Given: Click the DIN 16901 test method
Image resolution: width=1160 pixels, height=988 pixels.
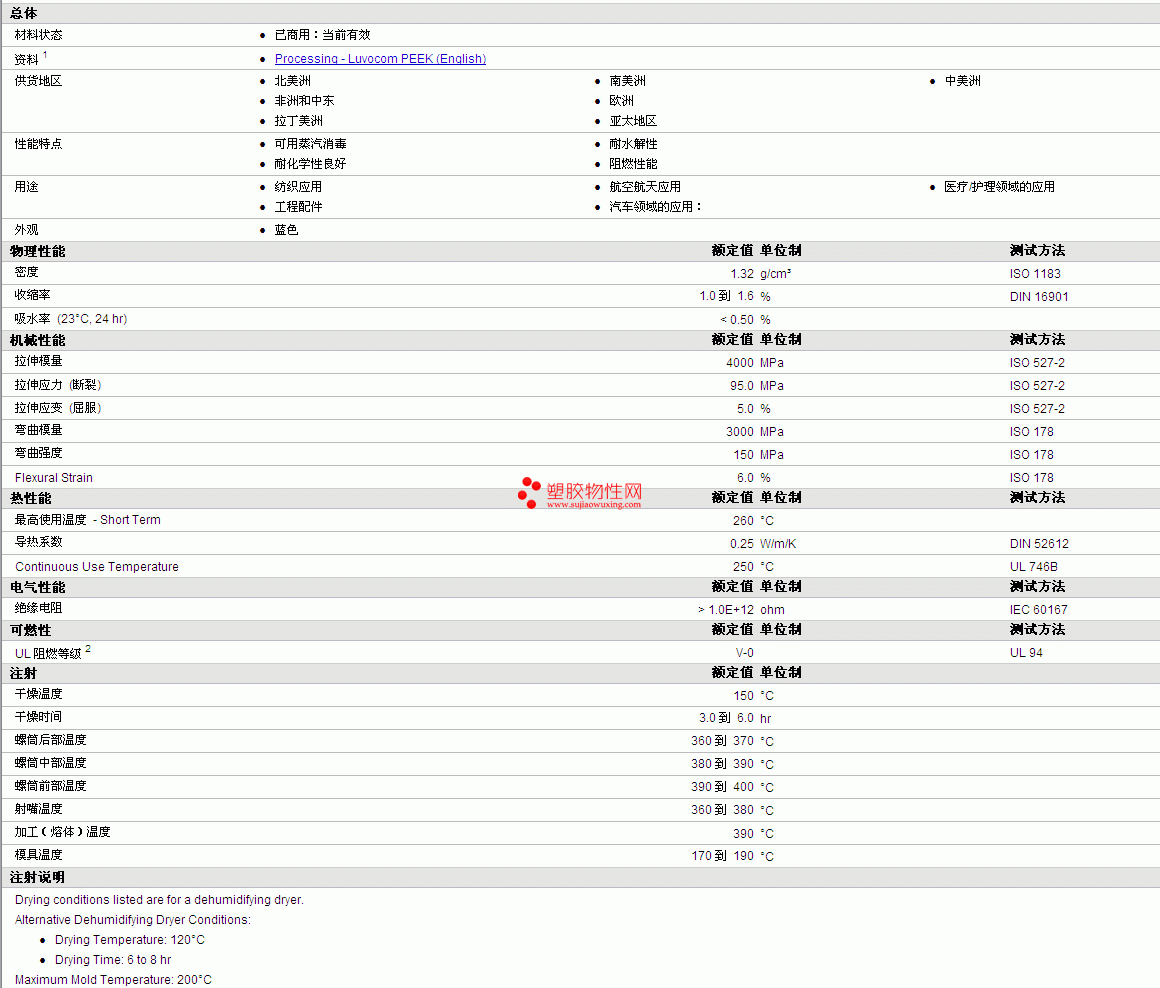Looking at the screenshot, I should pos(1039,297).
